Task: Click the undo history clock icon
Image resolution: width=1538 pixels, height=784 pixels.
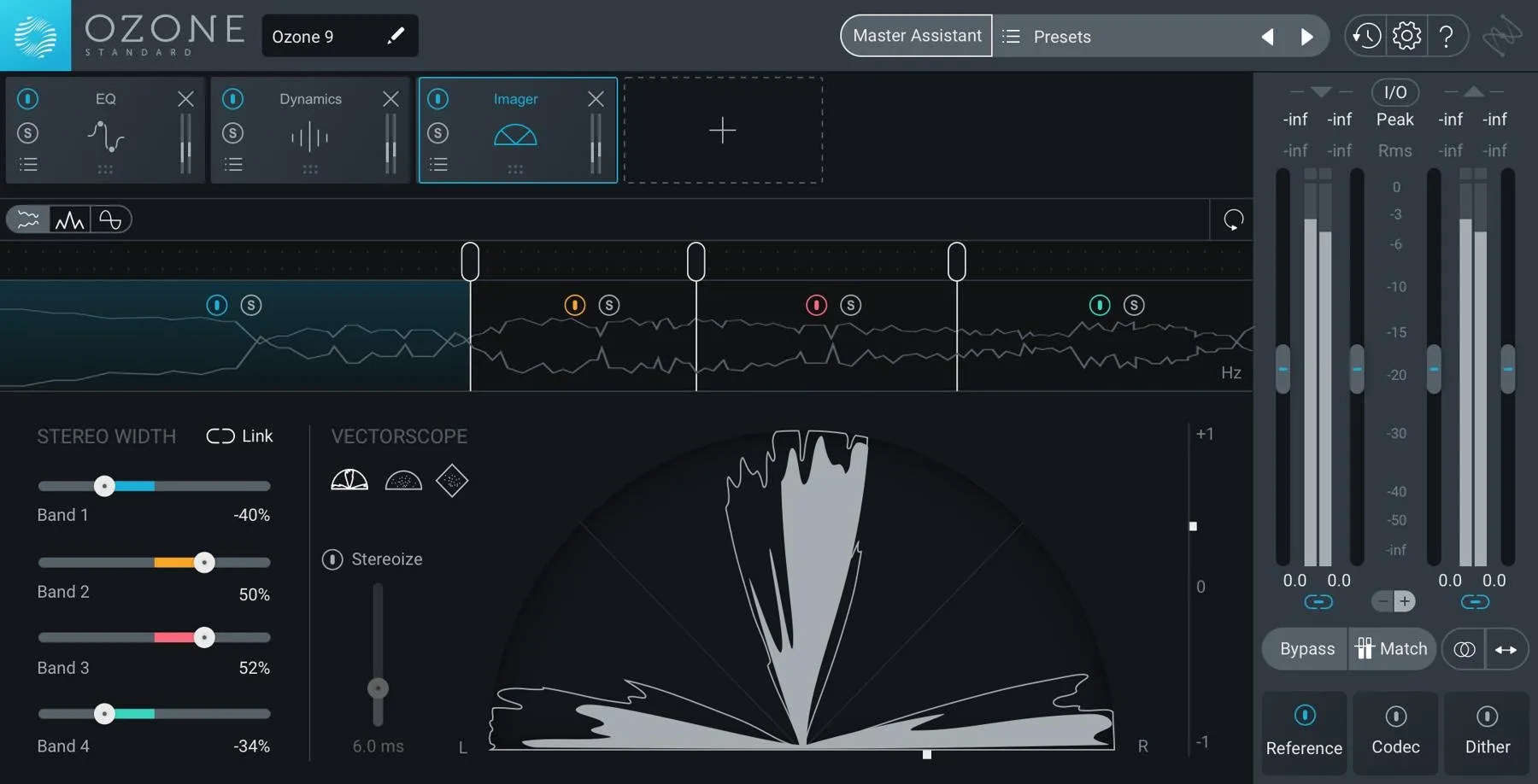Action: [x=1365, y=36]
